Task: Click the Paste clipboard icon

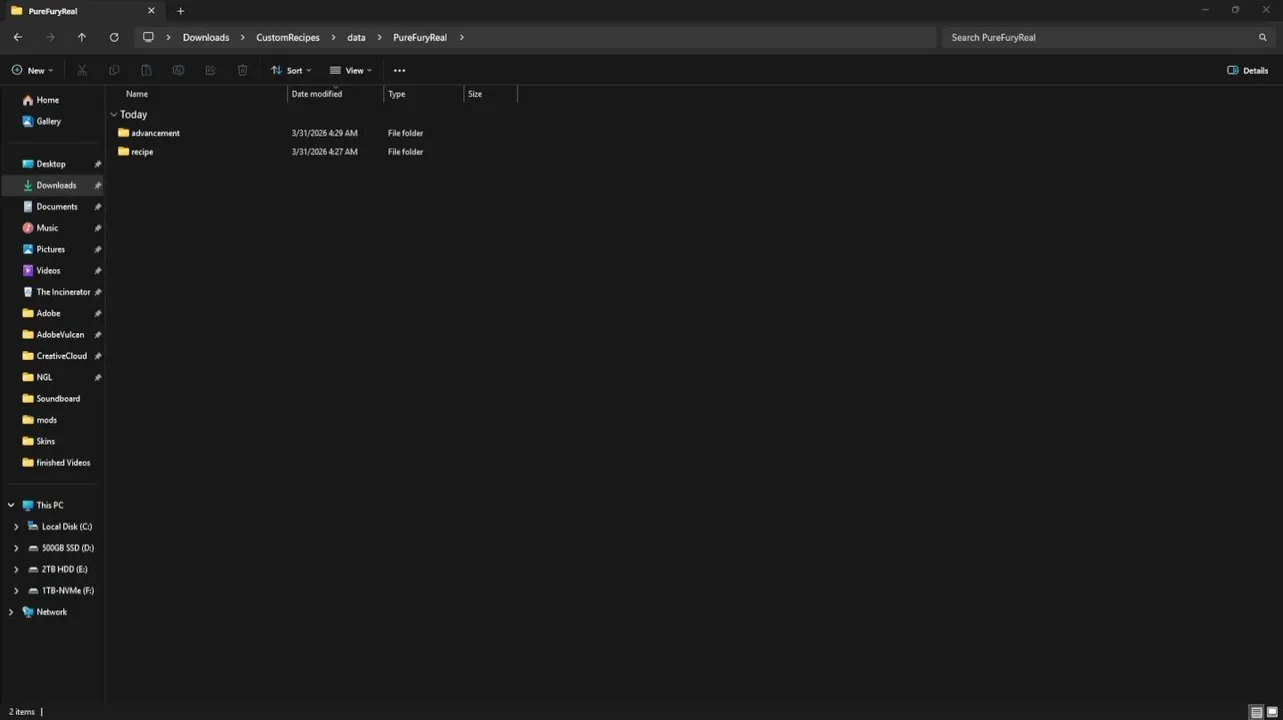Action: point(146,70)
